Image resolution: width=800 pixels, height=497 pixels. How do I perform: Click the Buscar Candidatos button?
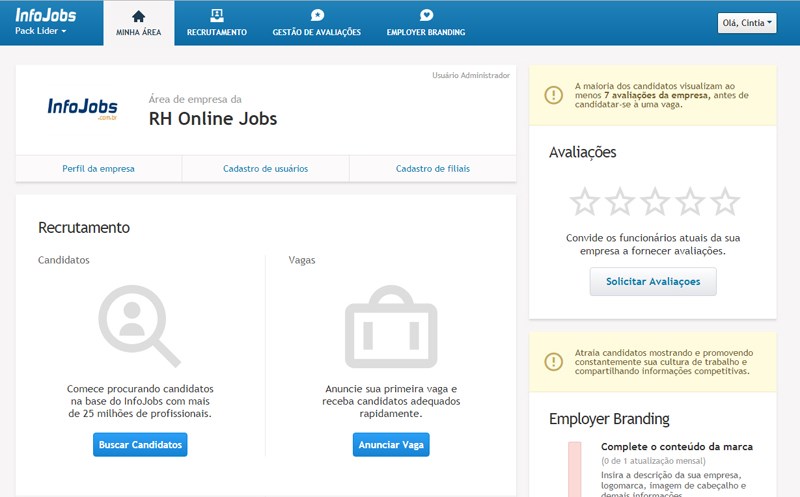click(x=140, y=444)
